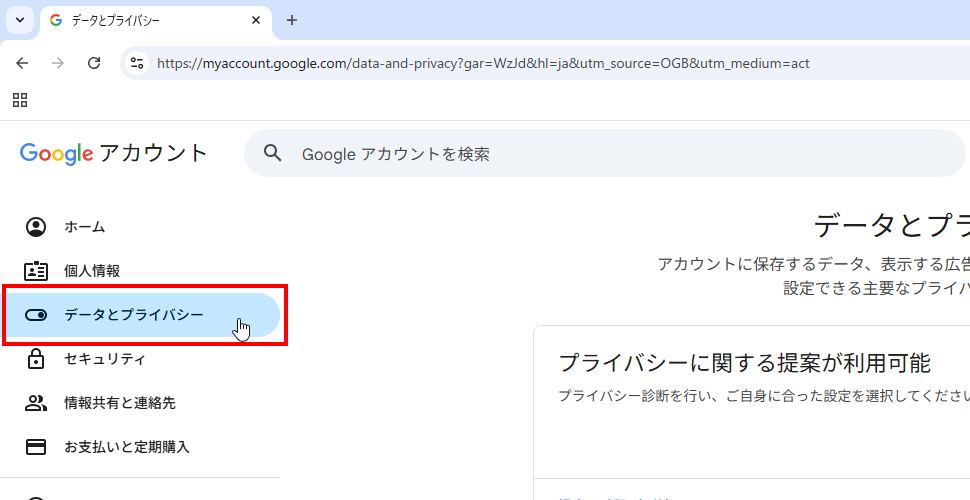Click the ホーム person icon
The width and height of the screenshot is (970, 500).
click(36, 227)
